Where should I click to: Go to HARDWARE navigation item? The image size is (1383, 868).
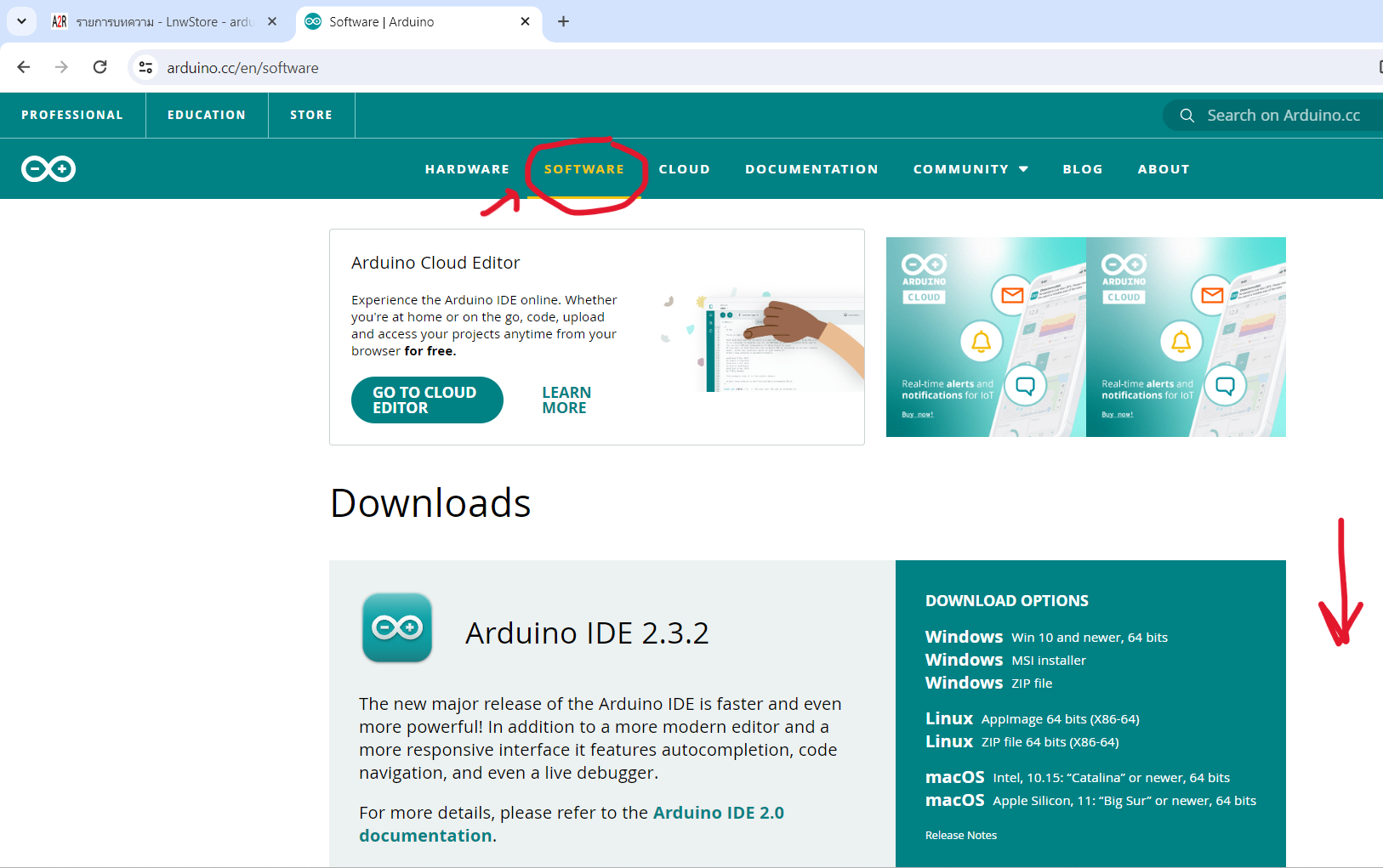[467, 169]
